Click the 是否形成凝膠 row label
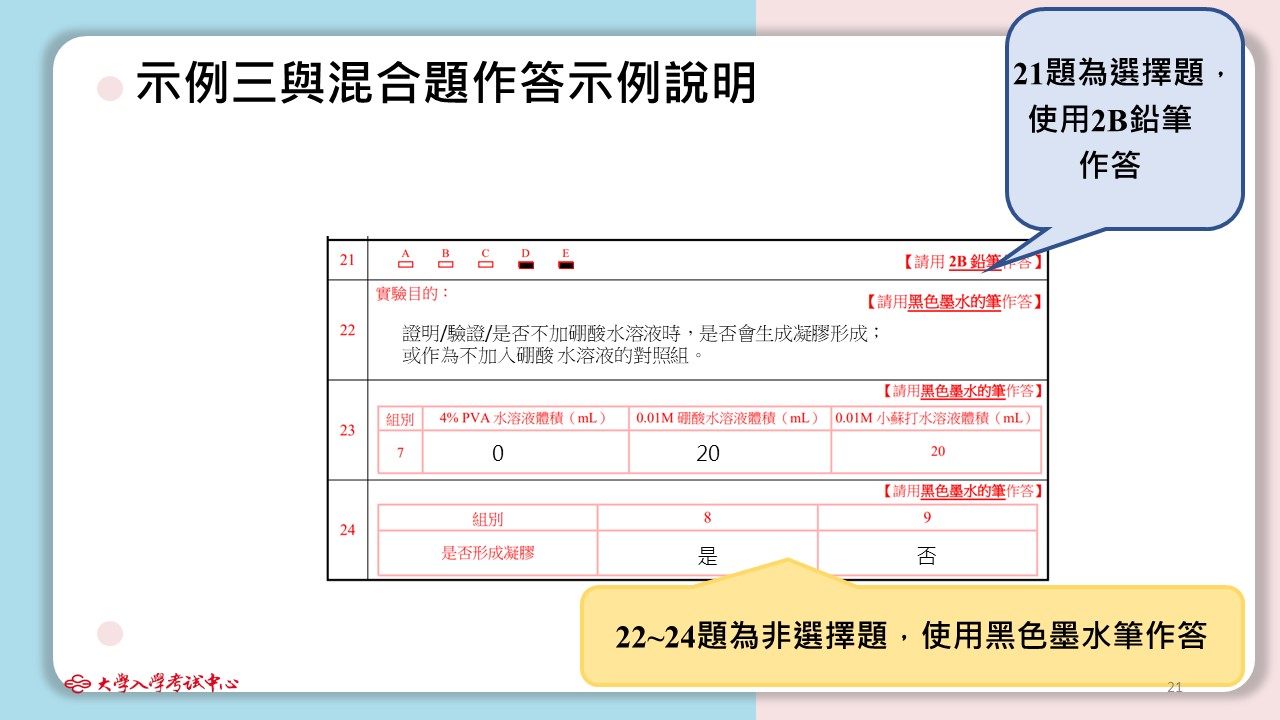Viewport: 1280px width, 720px height. (x=488, y=552)
